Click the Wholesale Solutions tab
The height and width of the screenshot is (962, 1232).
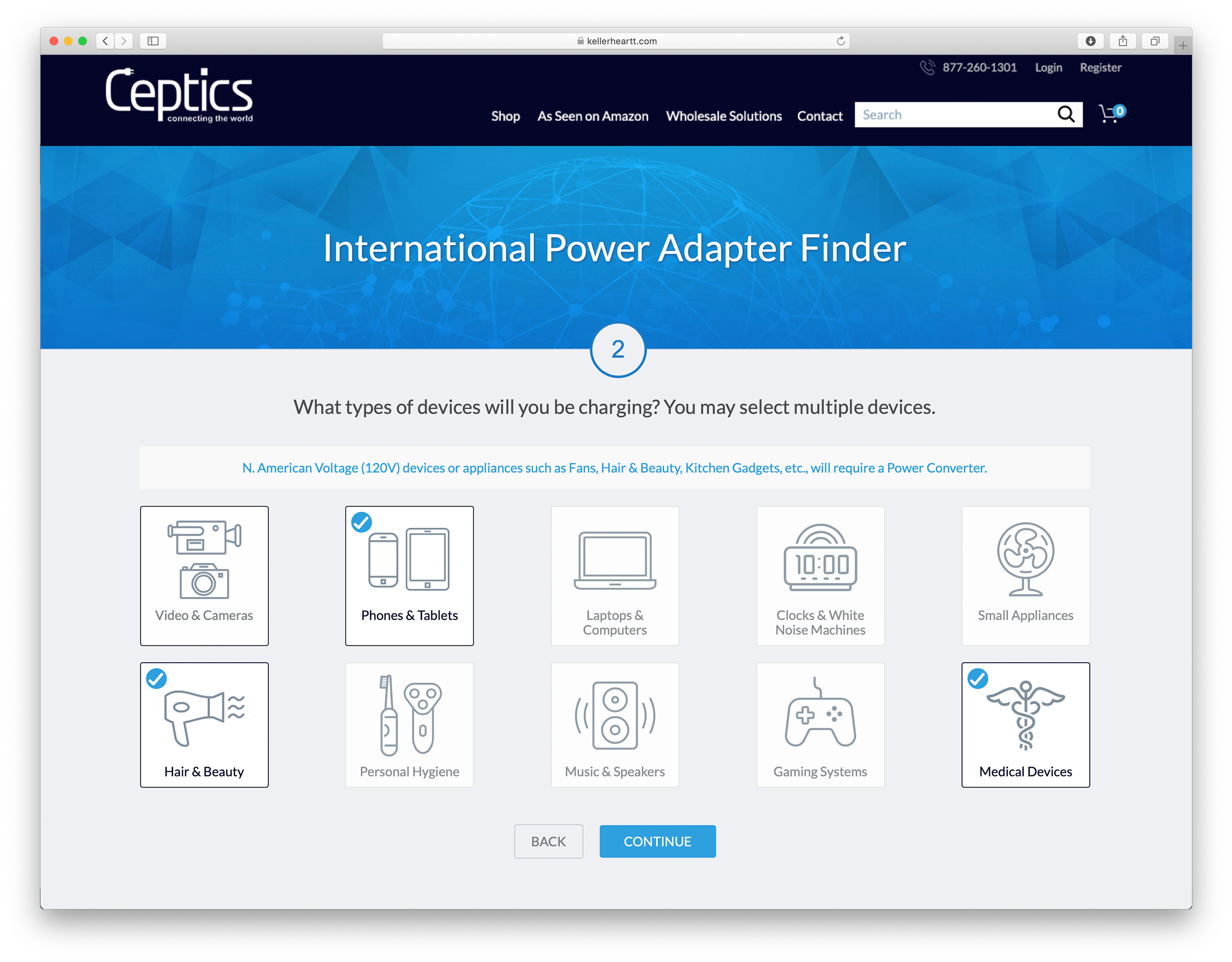click(x=725, y=115)
